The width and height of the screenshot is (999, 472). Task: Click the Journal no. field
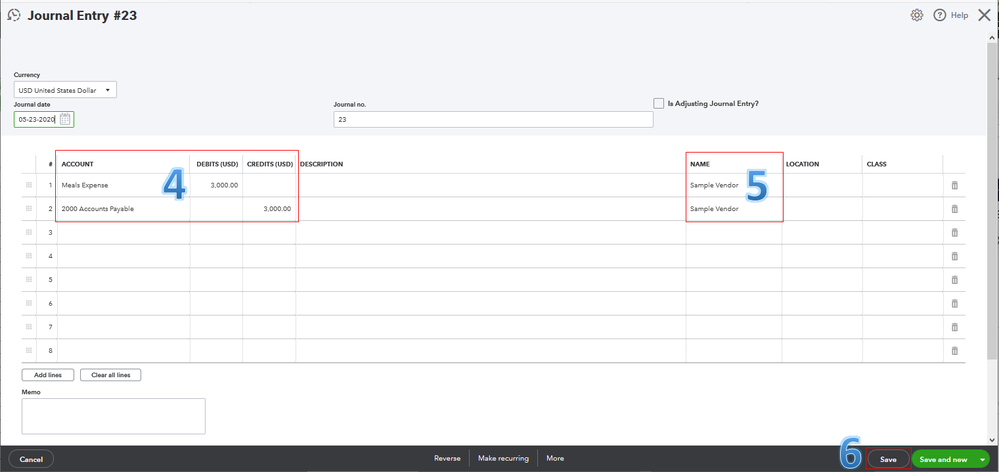click(493, 119)
